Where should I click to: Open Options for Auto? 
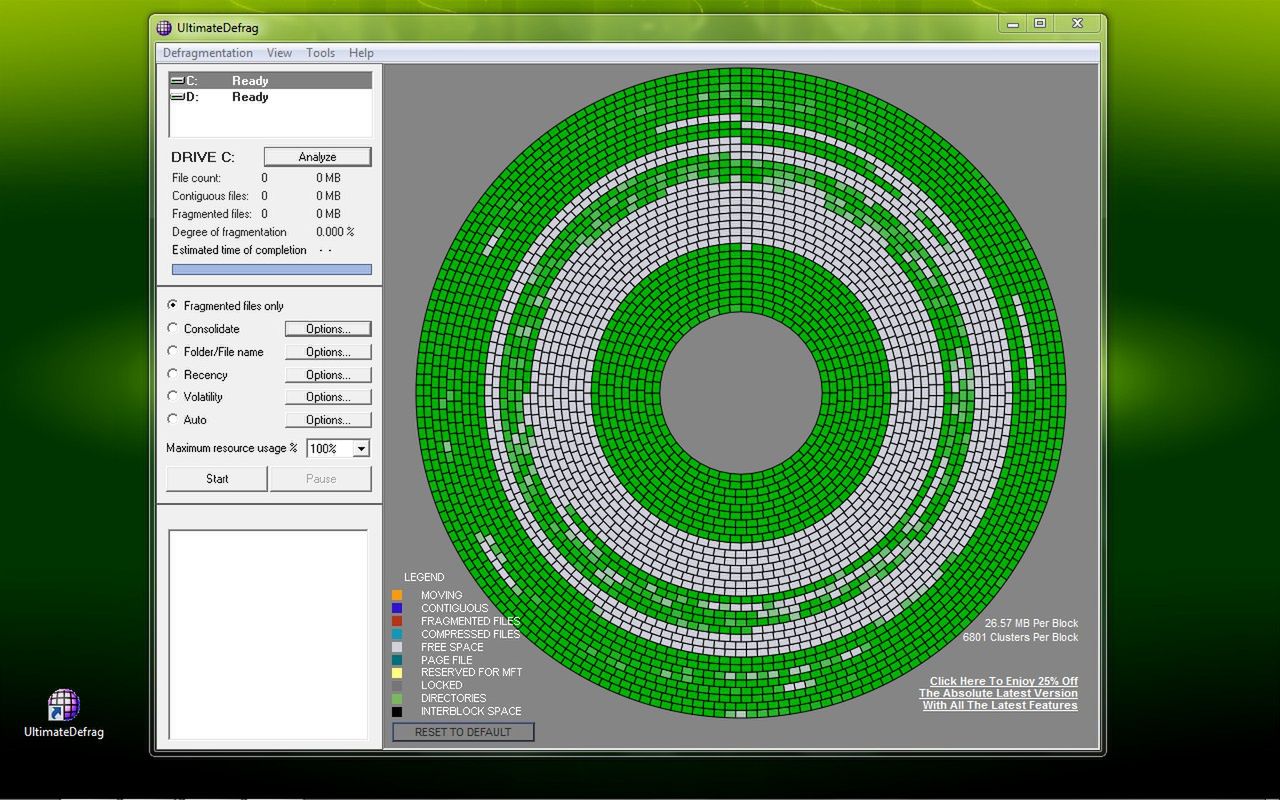(x=328, y=420)
